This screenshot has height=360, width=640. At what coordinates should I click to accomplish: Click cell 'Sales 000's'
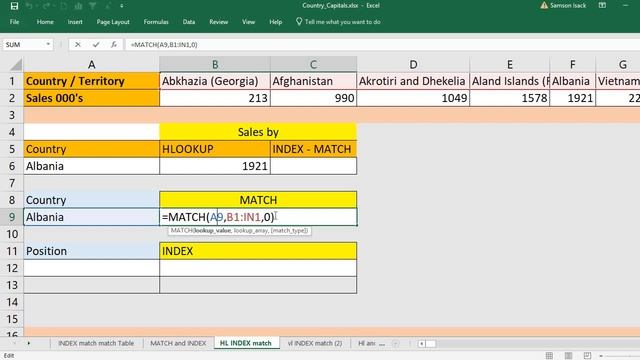coord(91,98)
